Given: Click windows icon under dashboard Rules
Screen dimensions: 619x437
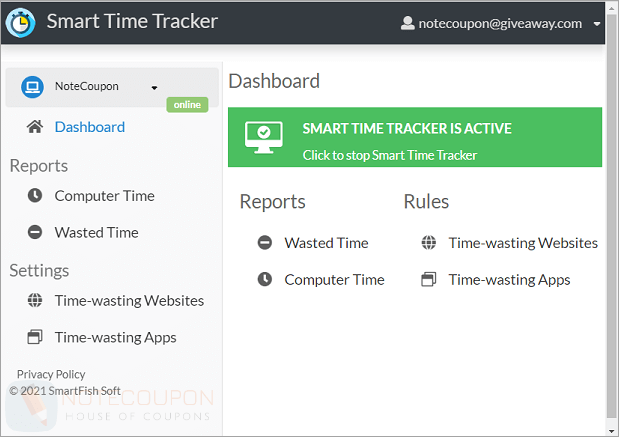Looking at the screenshot, I should pos(429,279).
